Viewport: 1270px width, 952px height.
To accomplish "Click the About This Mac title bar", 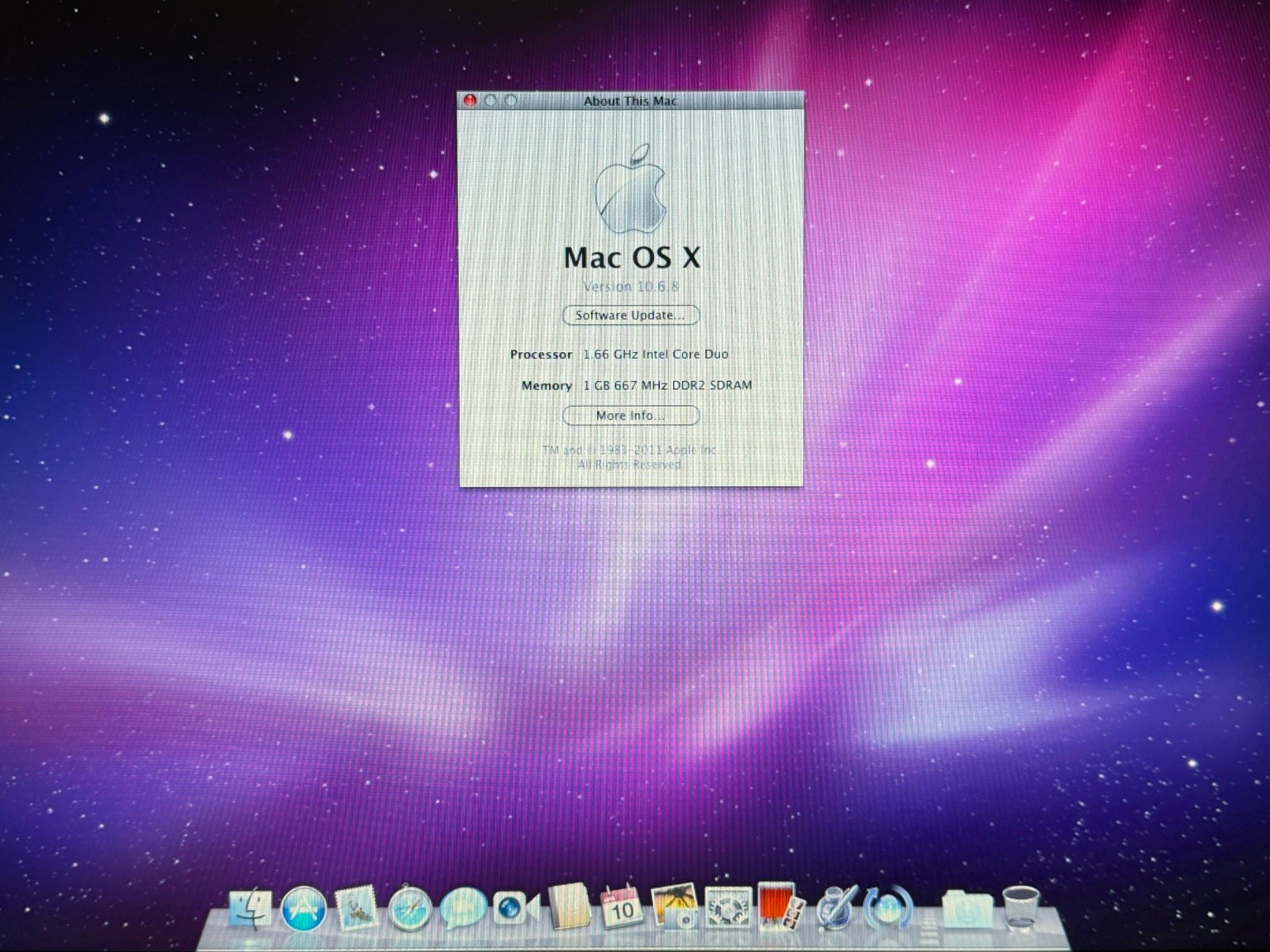I will [x=630, y=101].
